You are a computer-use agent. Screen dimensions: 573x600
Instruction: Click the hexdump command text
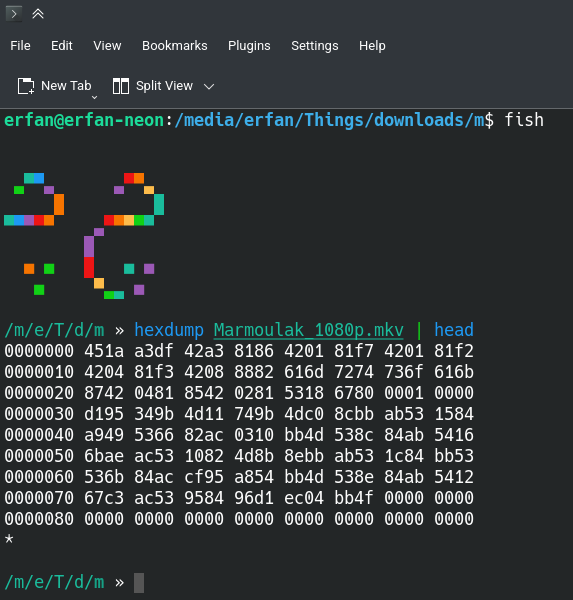[169, 330]
